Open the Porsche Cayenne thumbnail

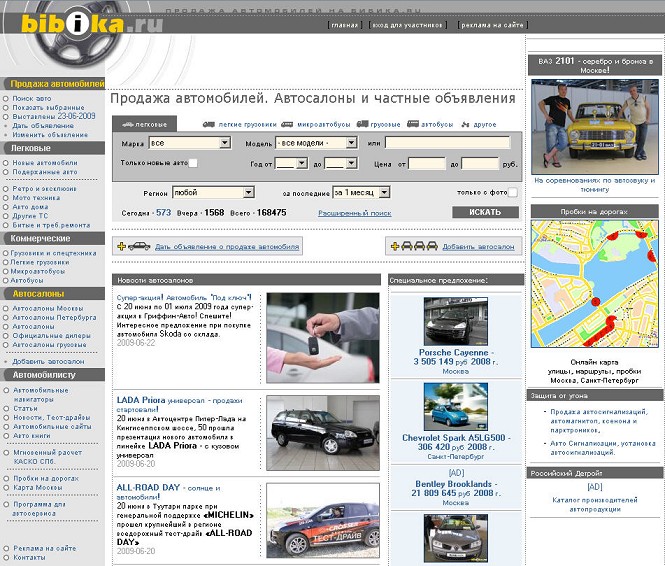click(455, 321)
